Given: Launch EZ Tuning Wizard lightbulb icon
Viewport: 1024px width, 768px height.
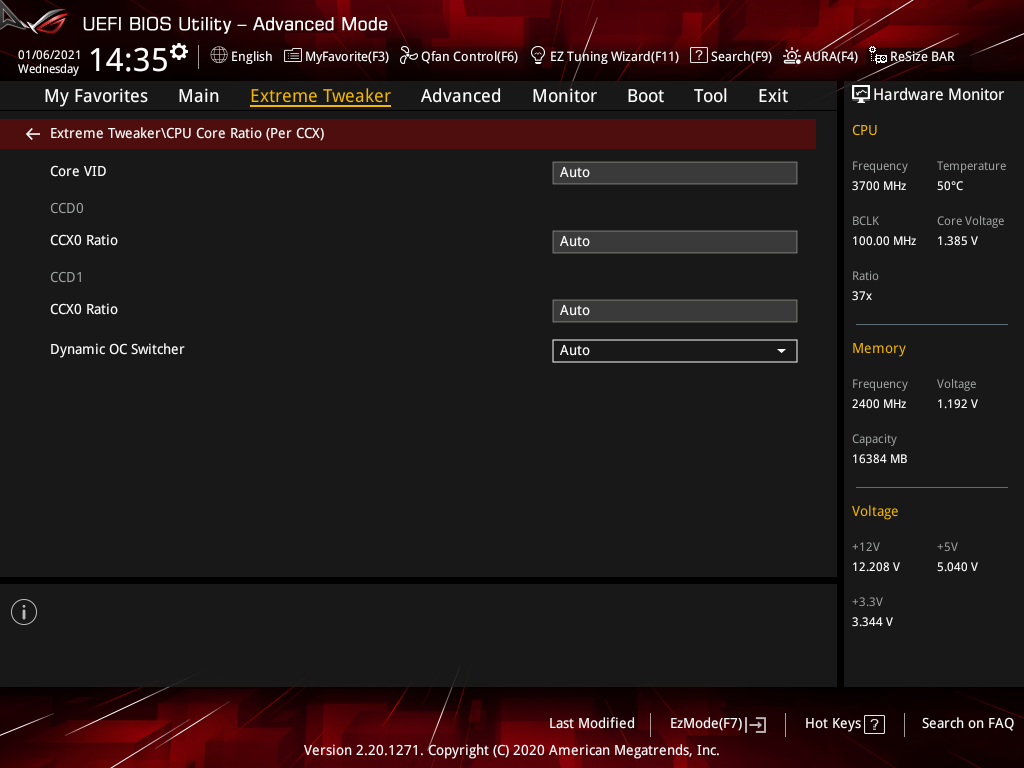Looking at the screenshot, I should click(537, 56).
